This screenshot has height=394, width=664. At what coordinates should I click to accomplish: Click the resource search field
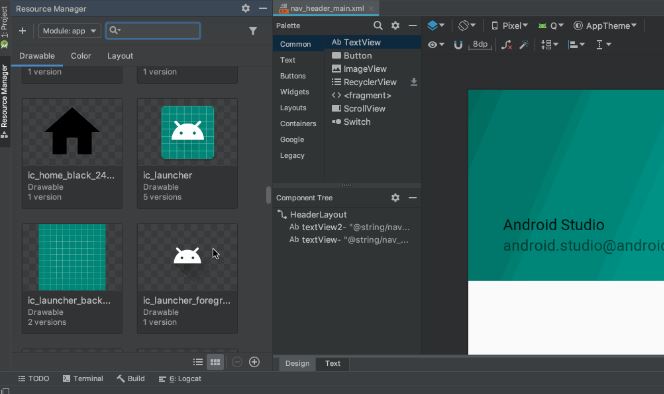pos(153,31)
